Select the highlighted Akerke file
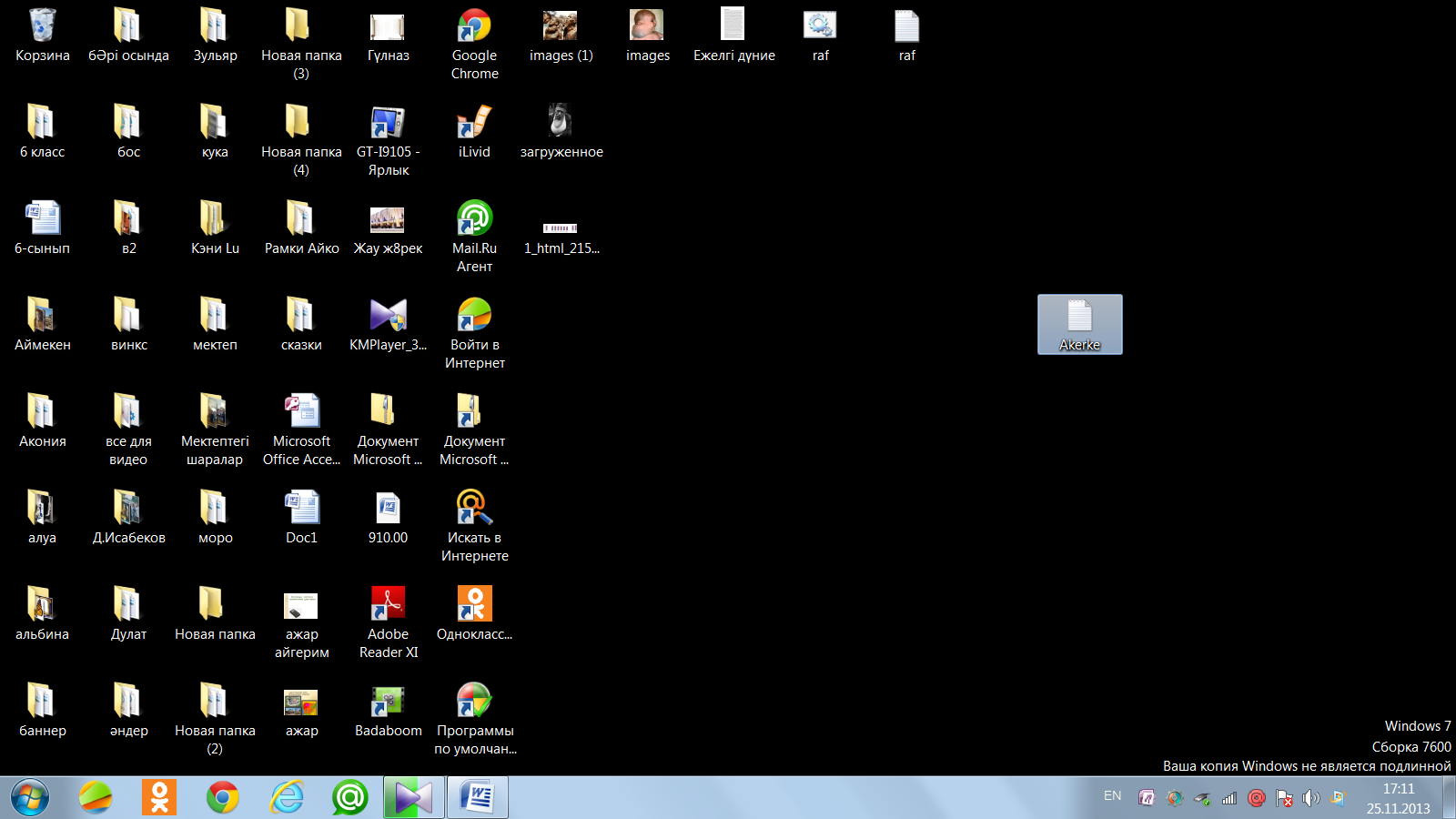Viewport: 1456px width, 819px height. [x=1079, y=325]
